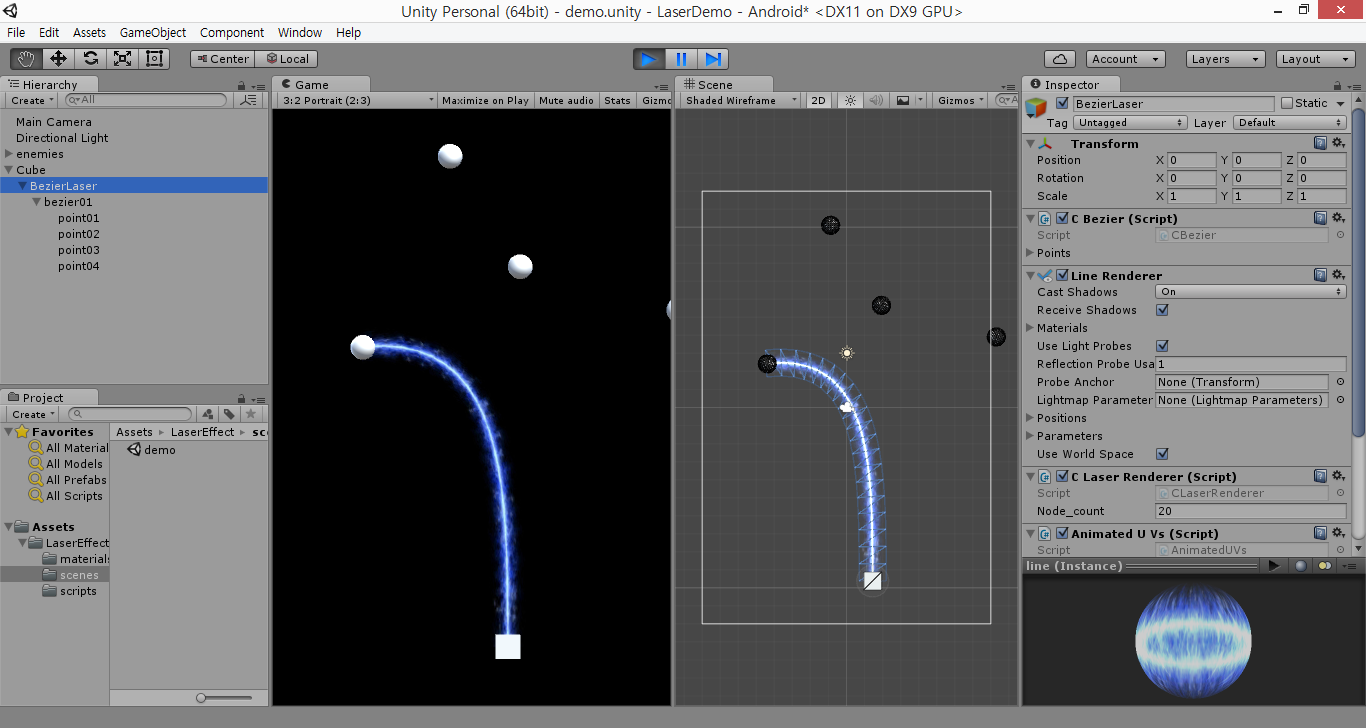Open the Untagged tag dropdown
The height and width of the screenshot is (728, 1366).
[x=1130, y=122]
